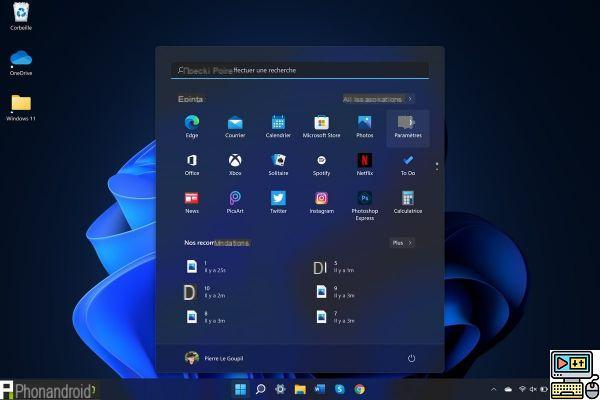The height and width of the screenshot is (400, 600).
Task: Open Photoshop Express
Action: coord(365,206)
